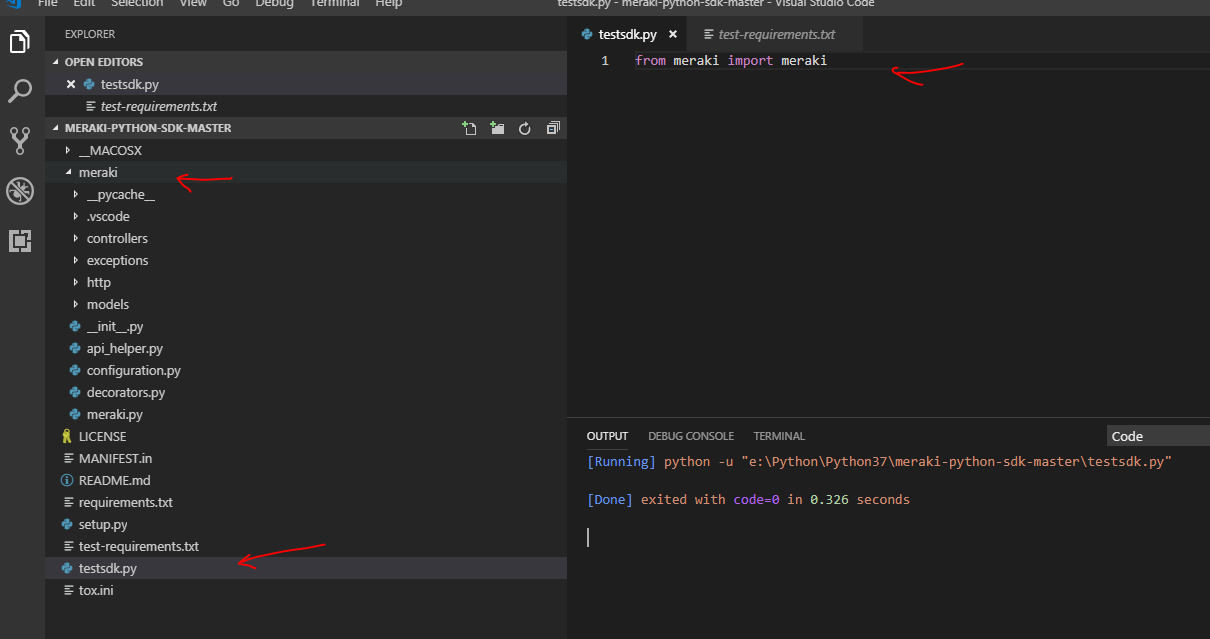Collapse the meraki folder
The width and height of the screenshot is (1210, 639).
(98, 172)
